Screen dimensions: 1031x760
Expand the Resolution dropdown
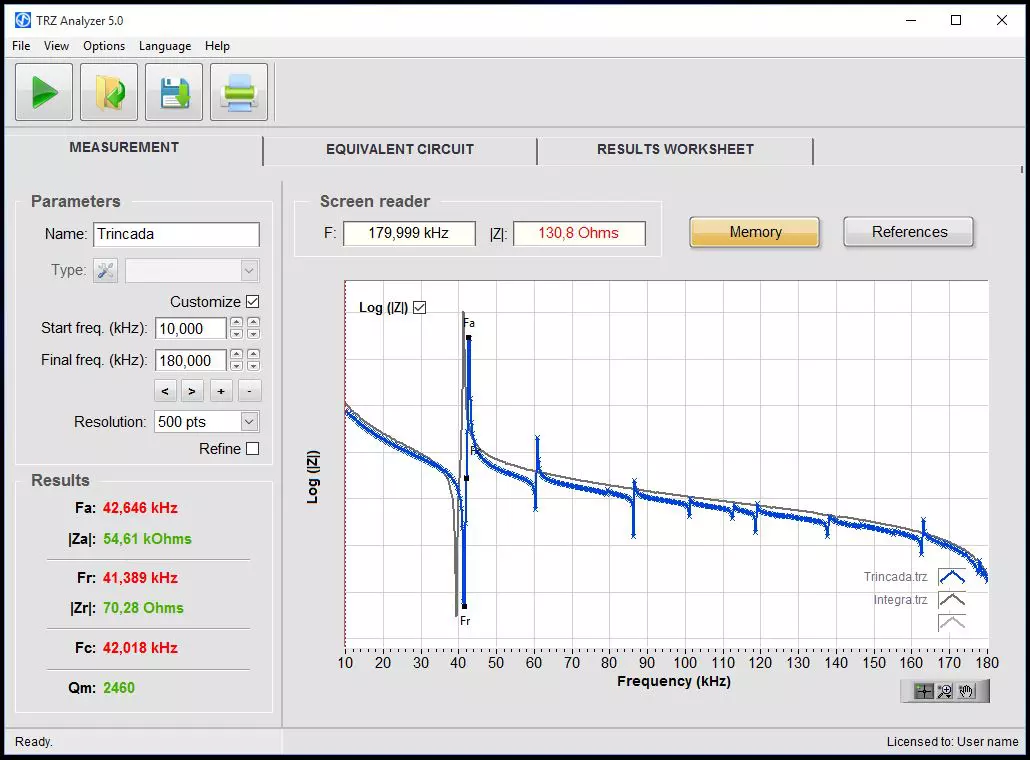tap(249, 422)
